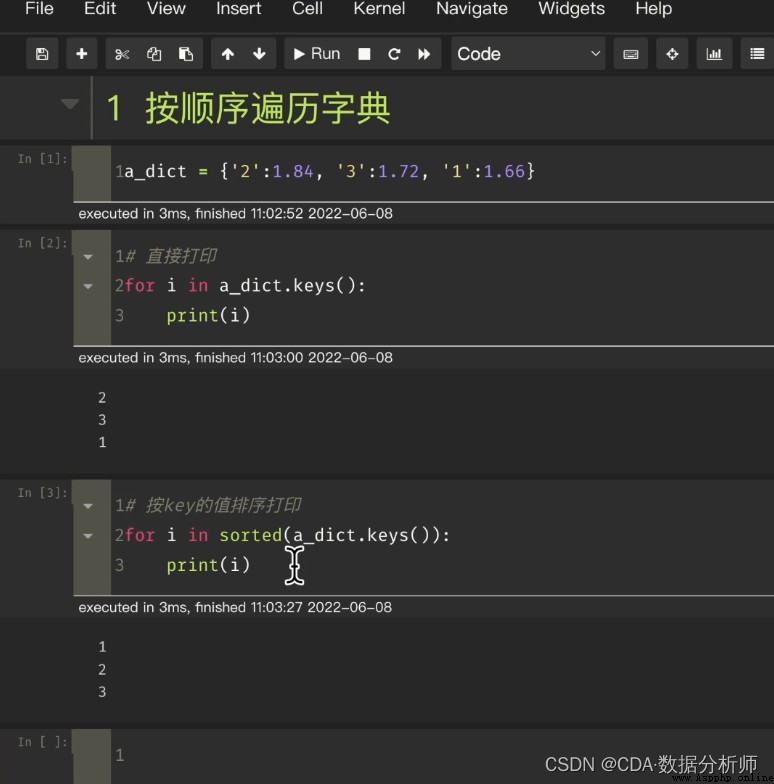
Task: Open the cell type Code dropdown
Action: point(528,54)
